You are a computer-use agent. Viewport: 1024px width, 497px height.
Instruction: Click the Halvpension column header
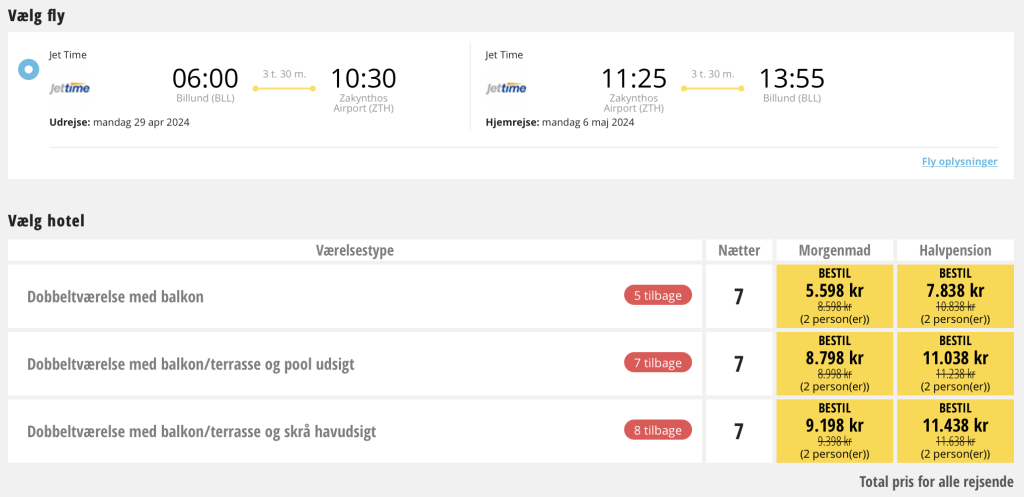[955, 250]
